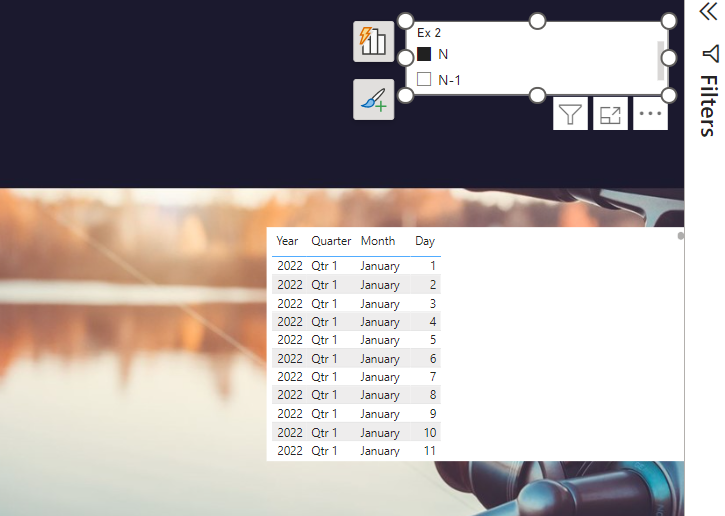Check the N-1 option in slicer
This screenshot has height=516, width=725.
(x=424, y=80)
